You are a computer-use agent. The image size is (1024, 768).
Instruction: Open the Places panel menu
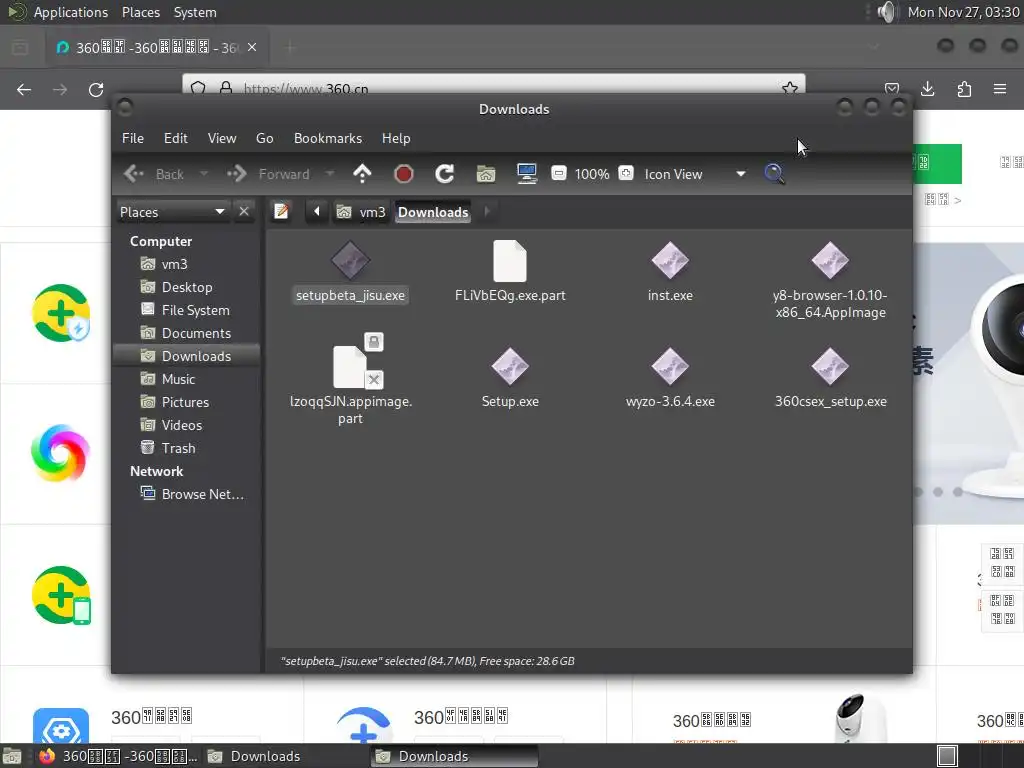tap(140, 12)
